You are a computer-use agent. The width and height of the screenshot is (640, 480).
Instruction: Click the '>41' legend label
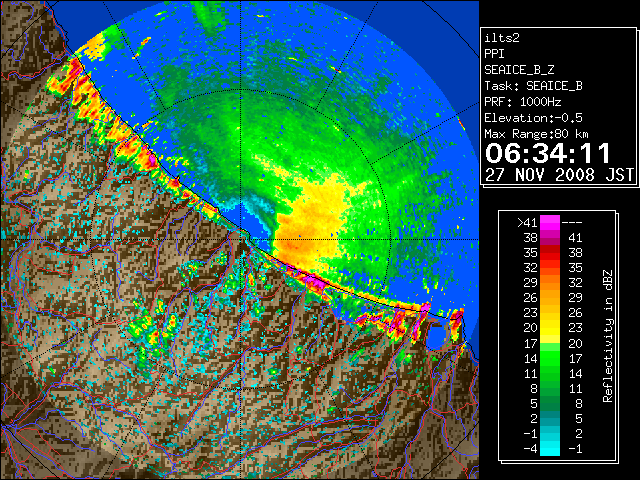point(527,222)
